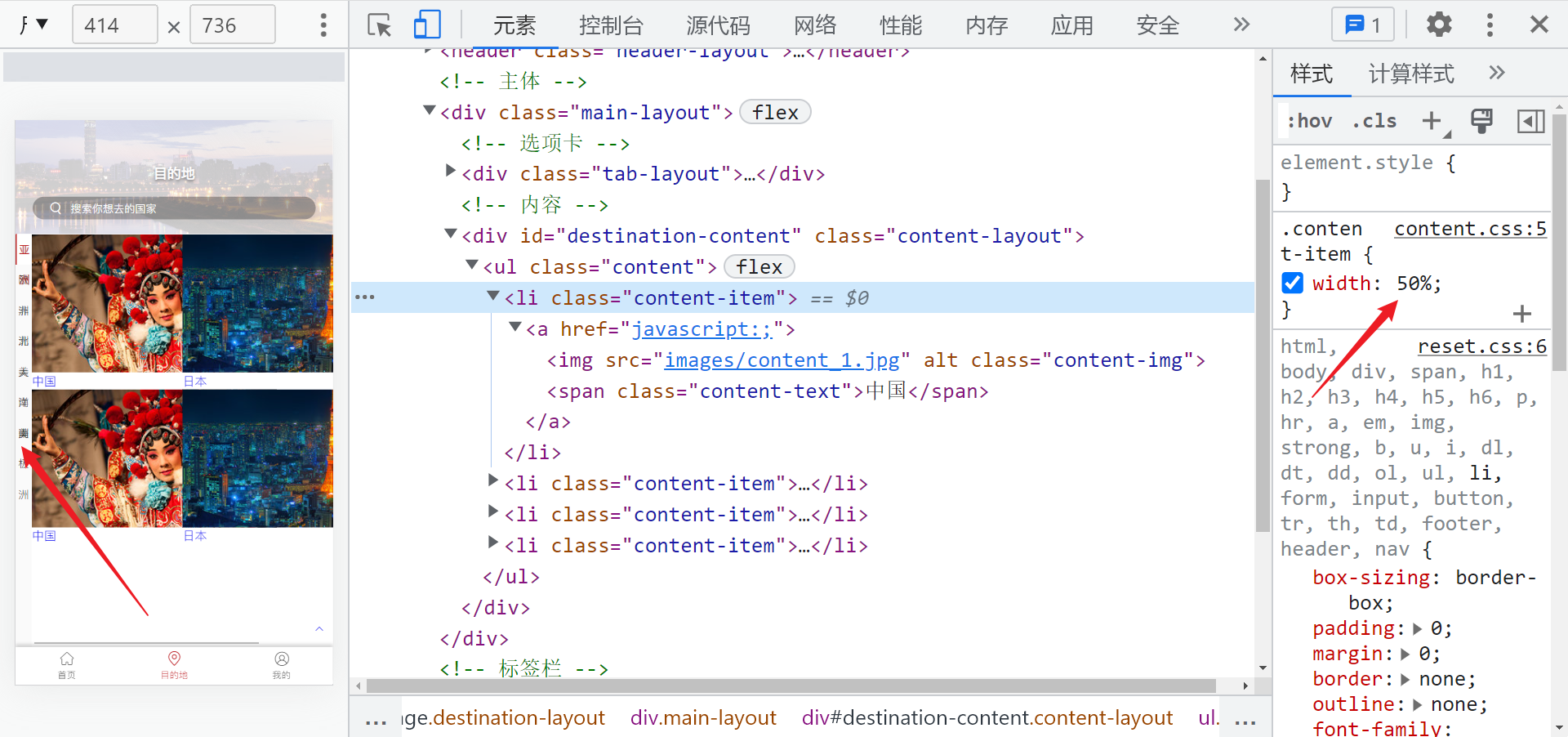Open DevTools settings gear

[1439, 25]
